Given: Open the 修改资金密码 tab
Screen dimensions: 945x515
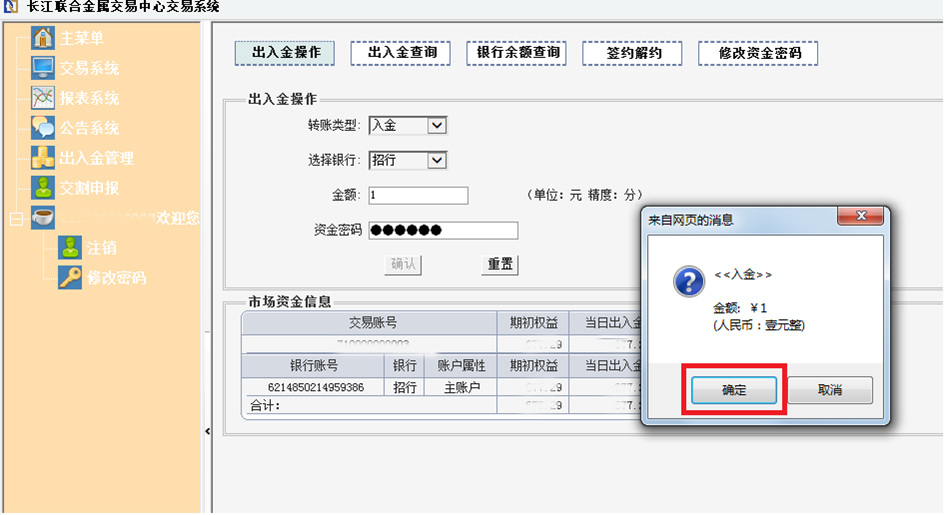Looking at the screenshot, I should tap(758, 53).
